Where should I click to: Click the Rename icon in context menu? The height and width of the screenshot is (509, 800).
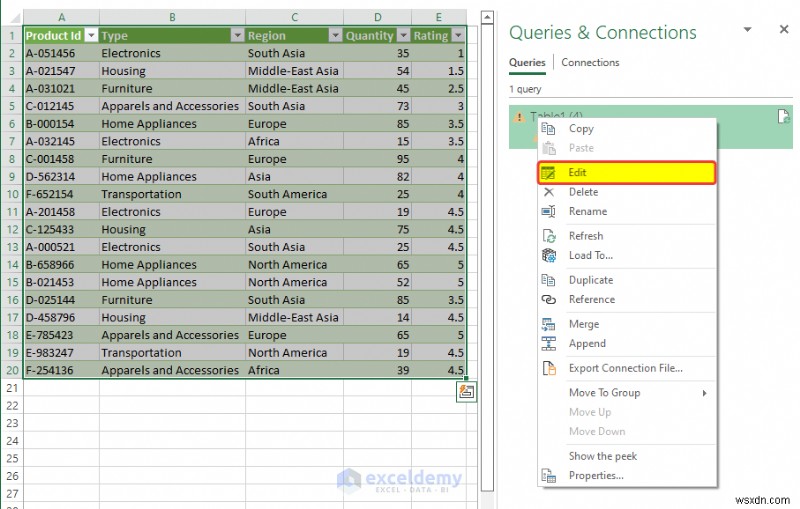(x=548, y=212)
